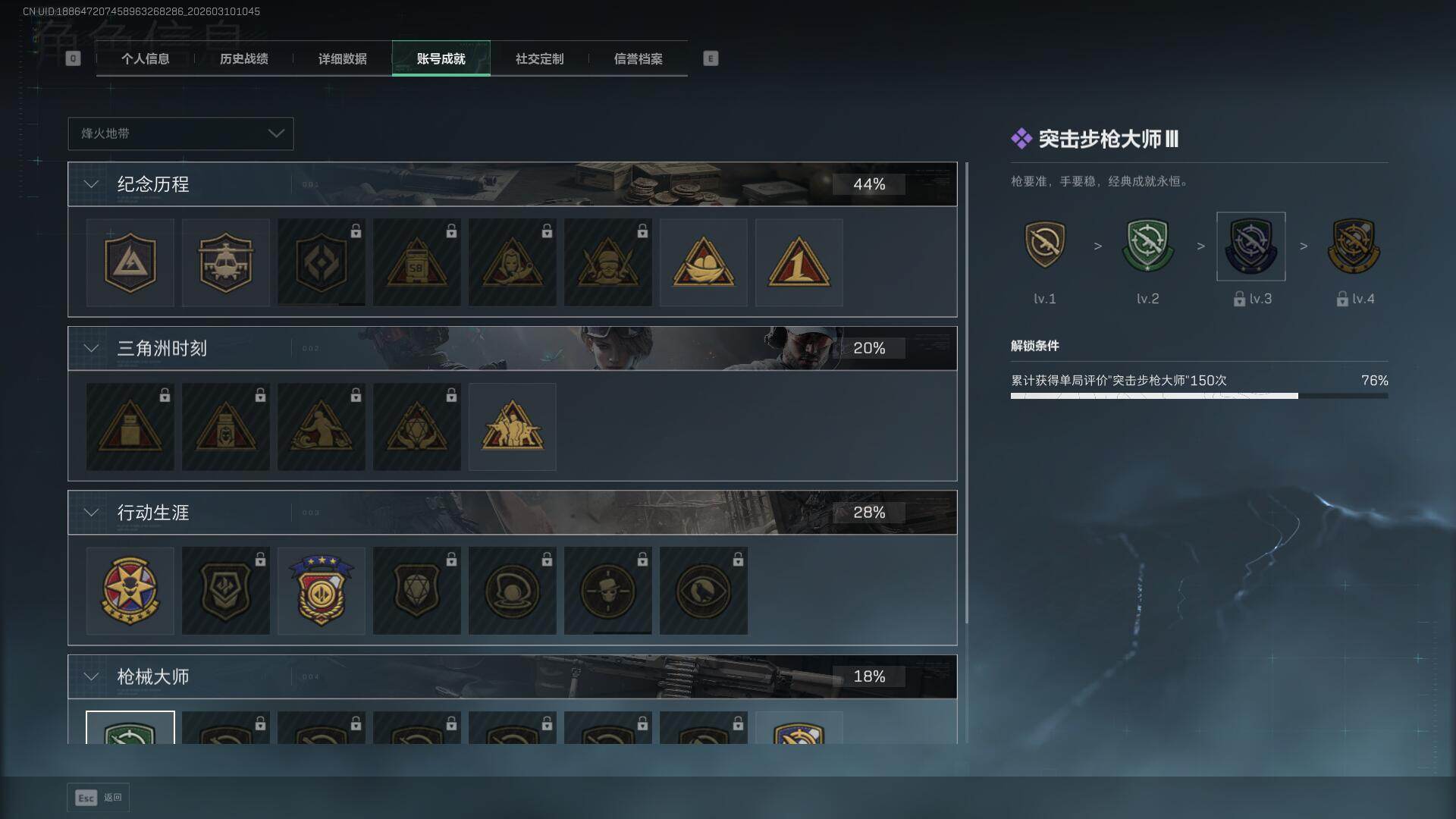Click the Esc 返回 button
1456x819 pixels.
coord(98,797)
